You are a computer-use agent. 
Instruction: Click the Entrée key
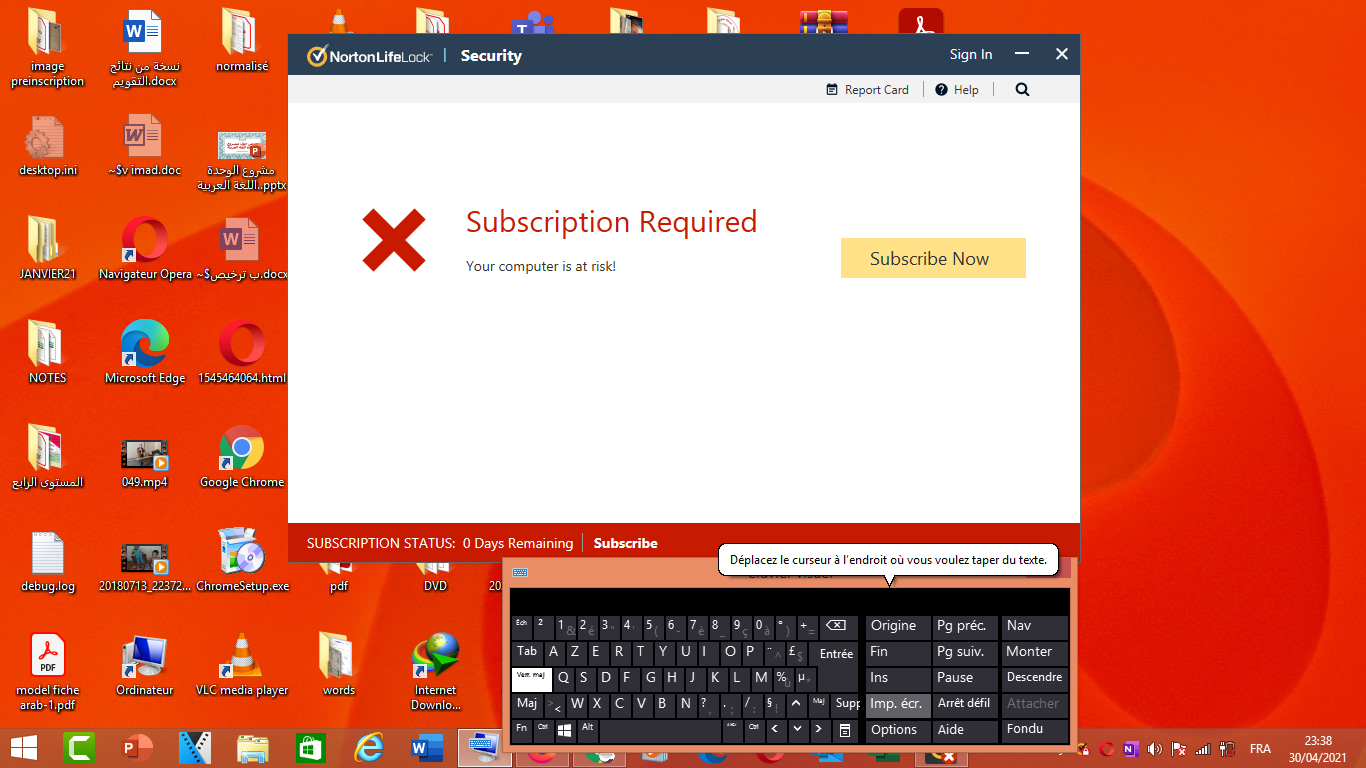pyautogui.click(x=836, y=654)
